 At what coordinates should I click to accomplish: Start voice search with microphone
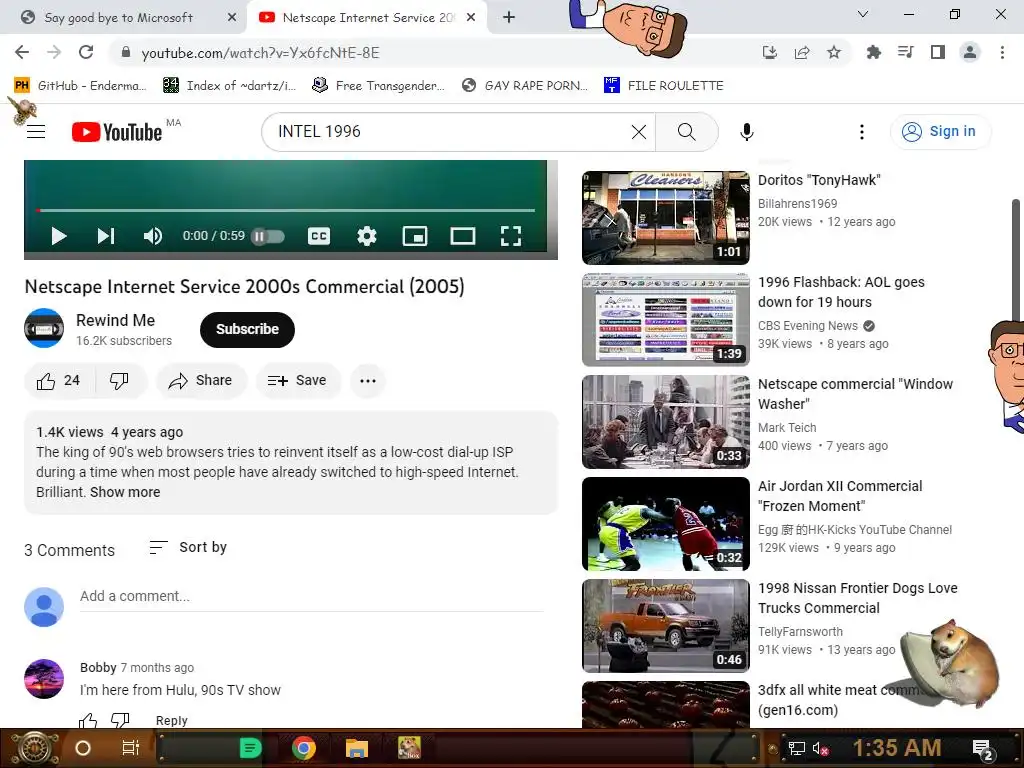(746, 132)
